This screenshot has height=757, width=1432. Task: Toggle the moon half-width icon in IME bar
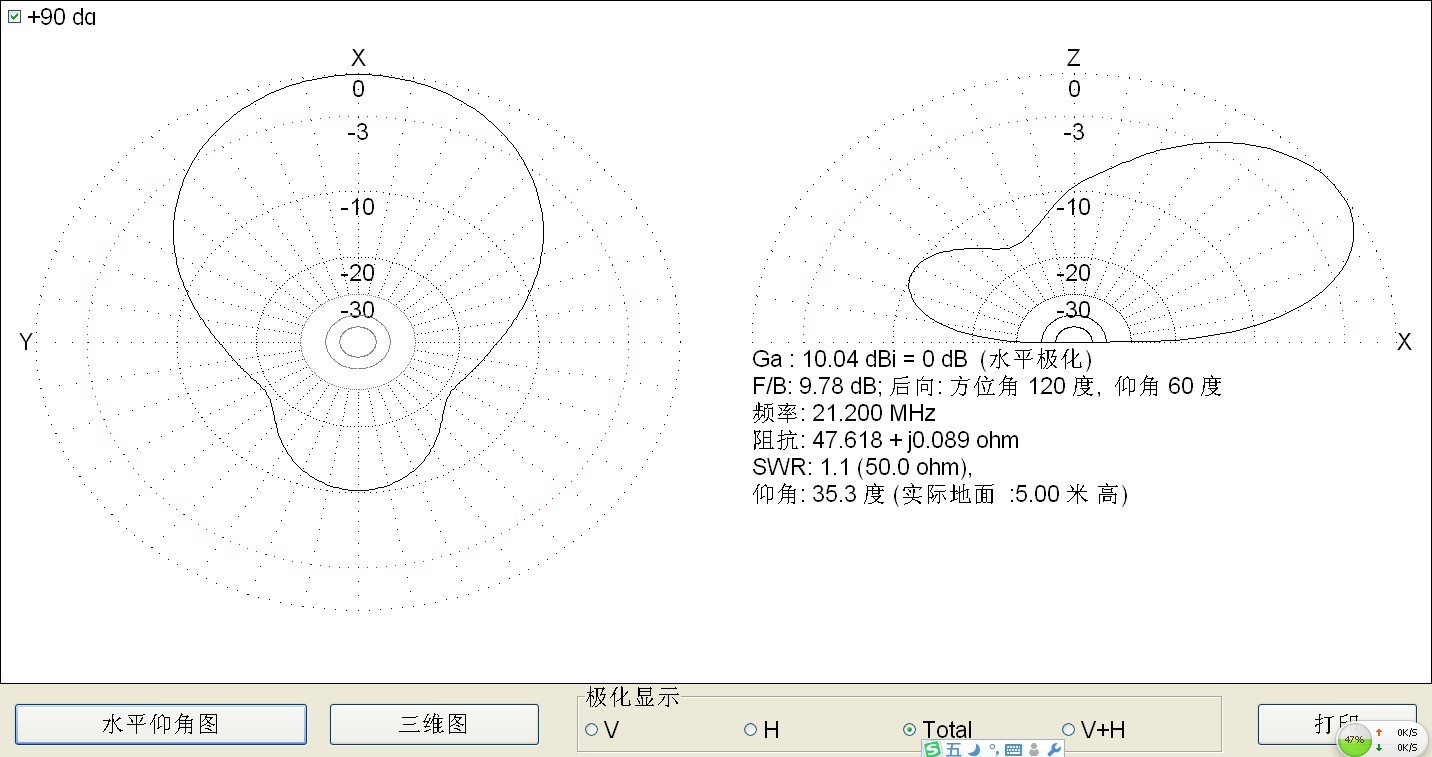click(973, 749)
